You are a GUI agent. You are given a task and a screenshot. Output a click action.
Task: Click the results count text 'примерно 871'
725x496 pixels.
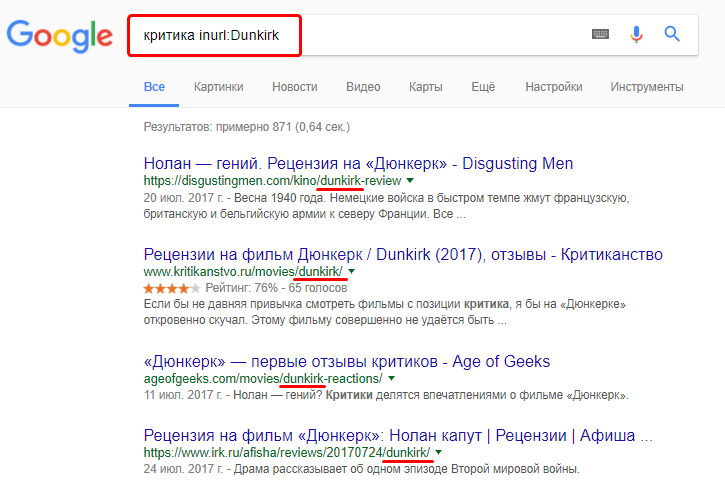[253, 127]
